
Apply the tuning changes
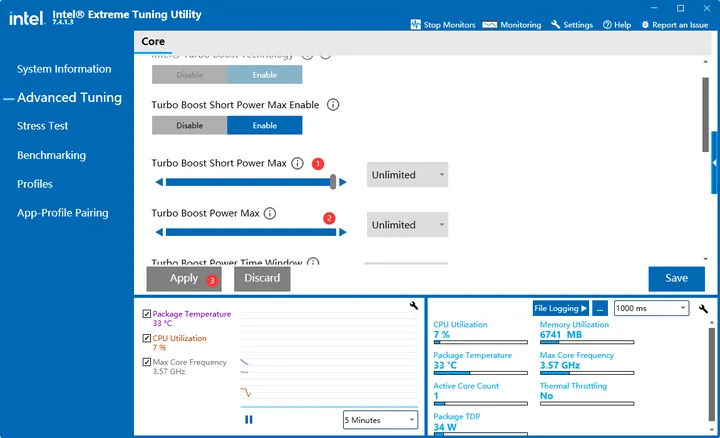tap(184, 278)
